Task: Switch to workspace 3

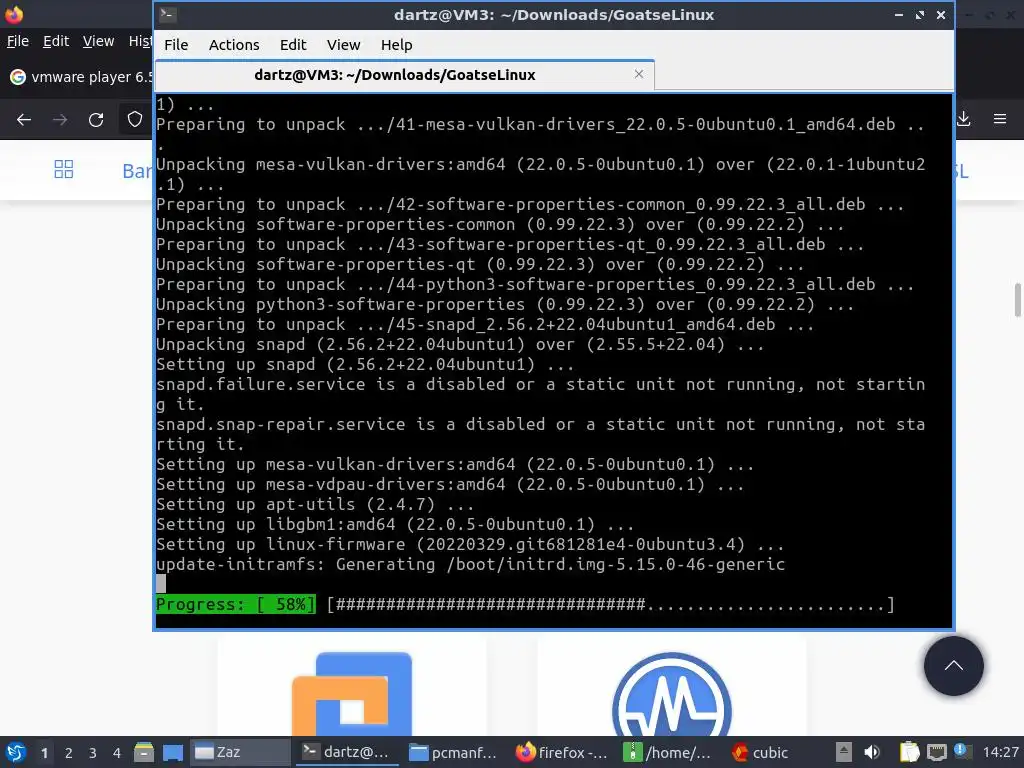Action: point(93,753)
